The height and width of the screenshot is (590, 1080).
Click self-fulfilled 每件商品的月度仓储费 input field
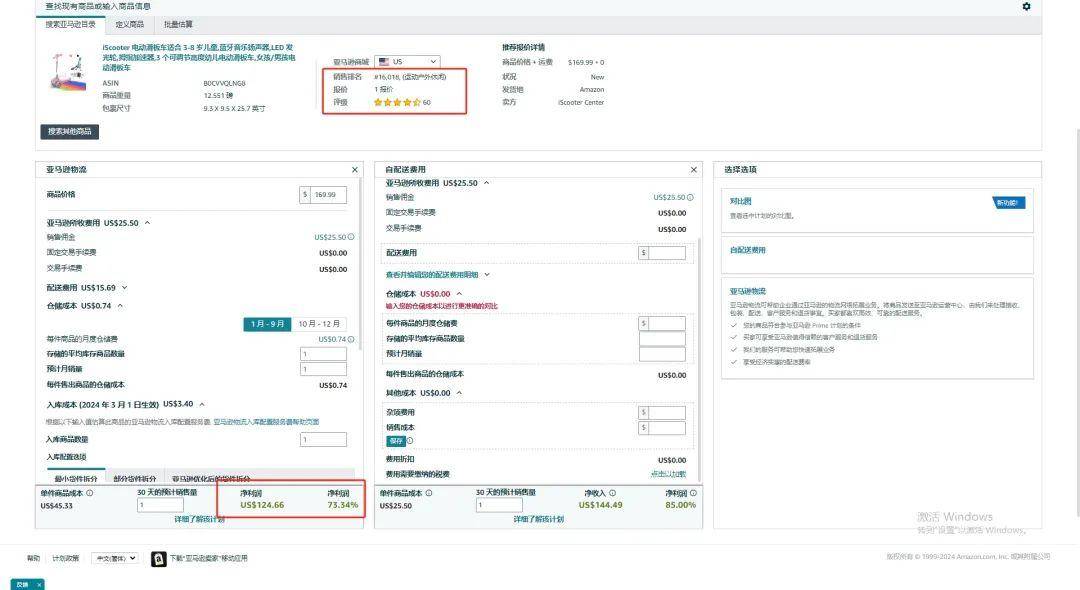(x=667, y=324)
